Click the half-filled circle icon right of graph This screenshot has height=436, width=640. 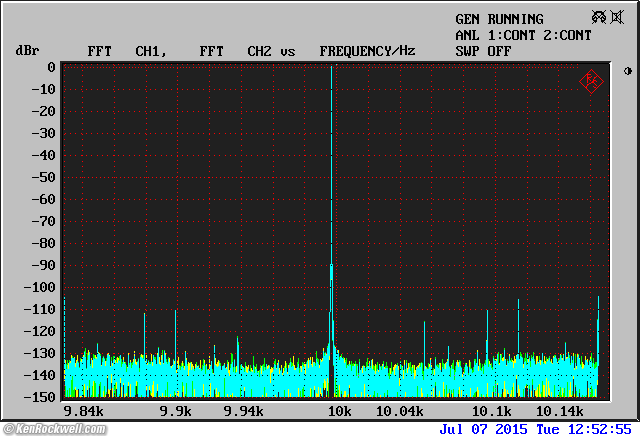tap(627, 71)
